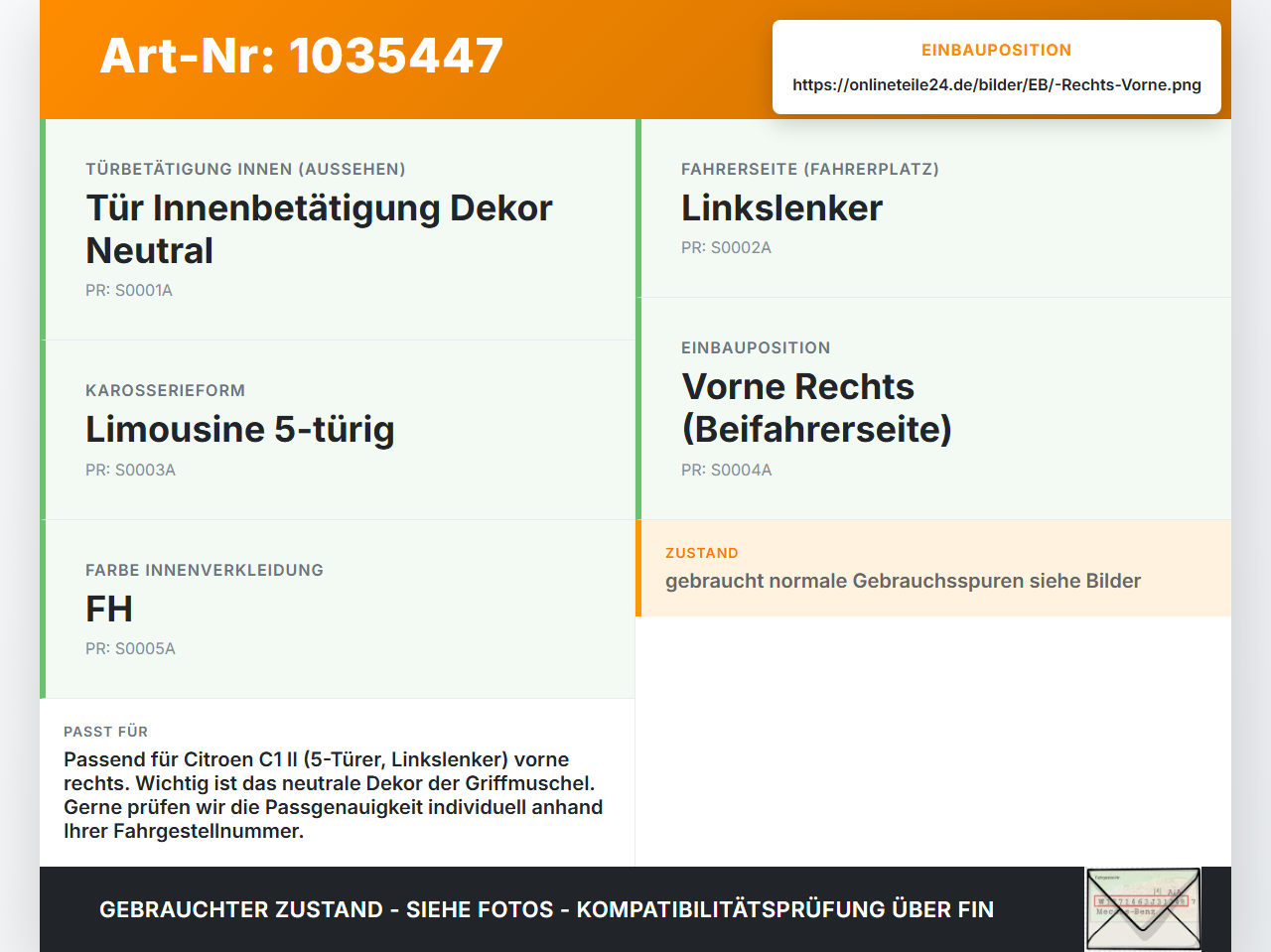The image size is (1271, 952).
Task: Select PR: S0005A code
Action: point(130,648)
